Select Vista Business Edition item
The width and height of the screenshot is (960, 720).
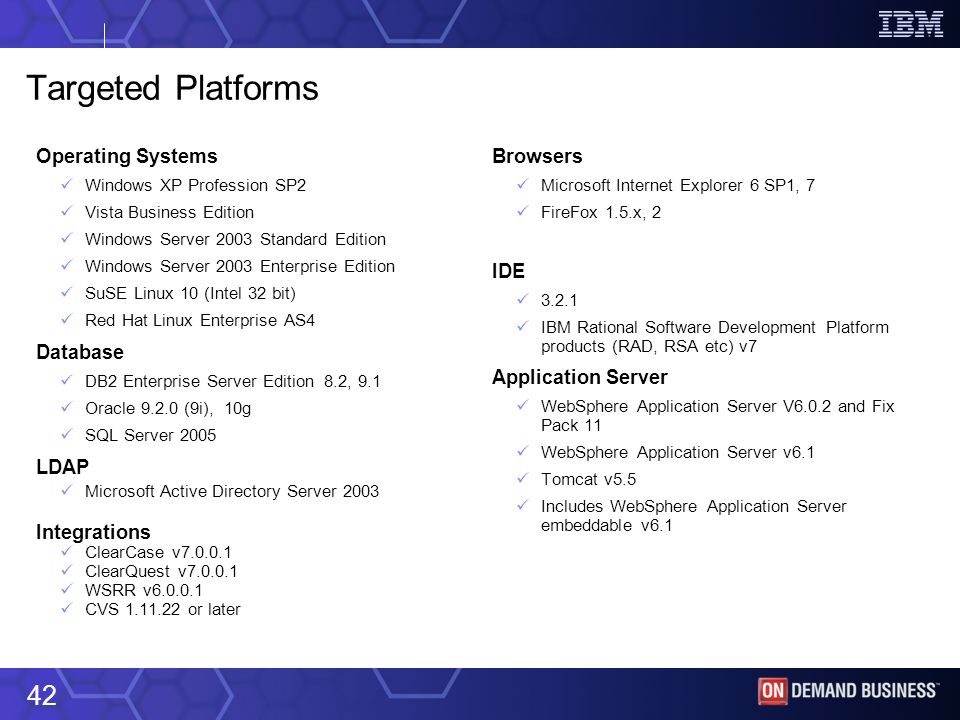coord(170,212)
